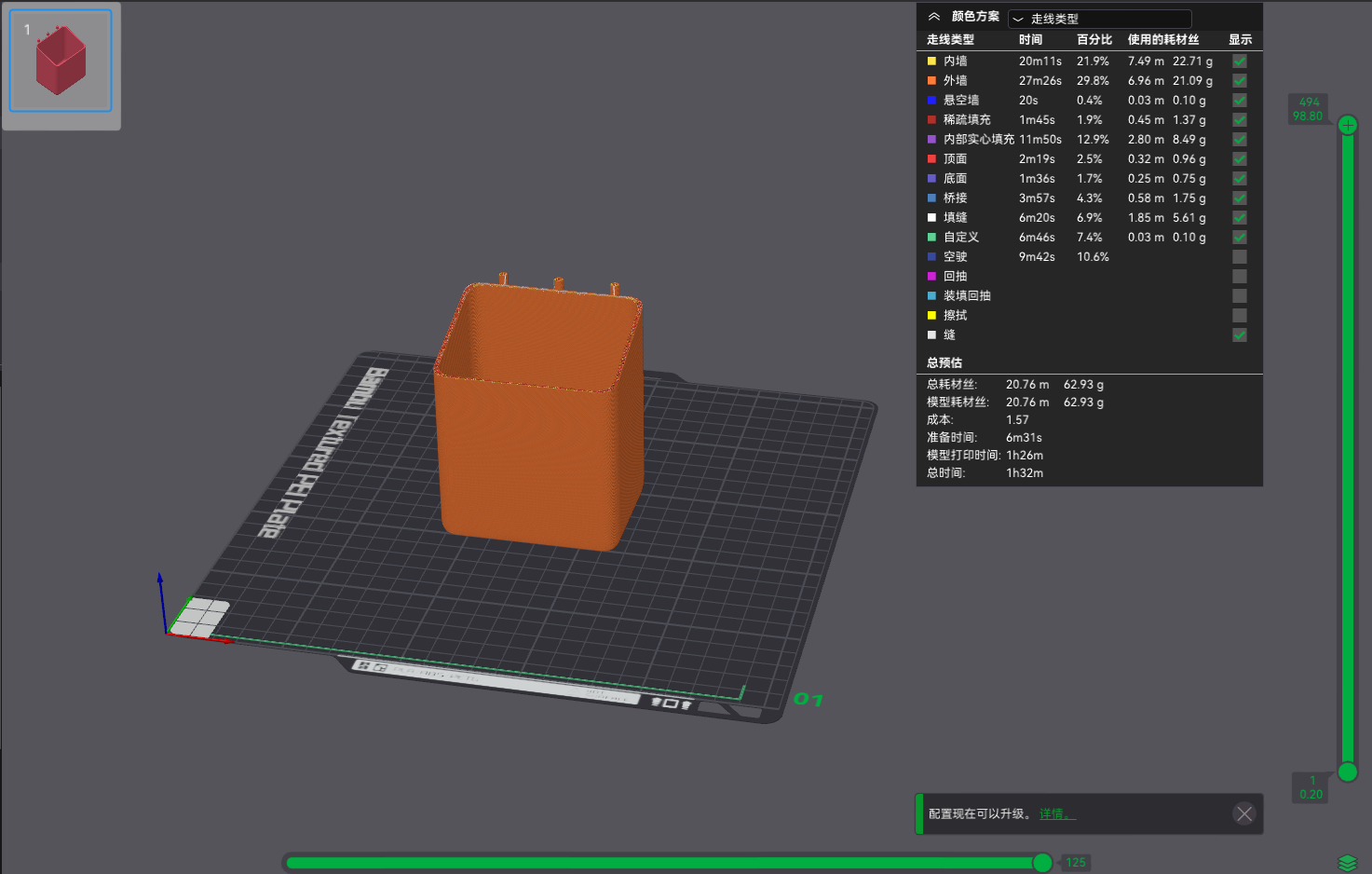This screenshot has height=874, width=1372.
Task: Click the 内墙 yellow color swatch
Action: pyautogui.click(x=931, y=61)
